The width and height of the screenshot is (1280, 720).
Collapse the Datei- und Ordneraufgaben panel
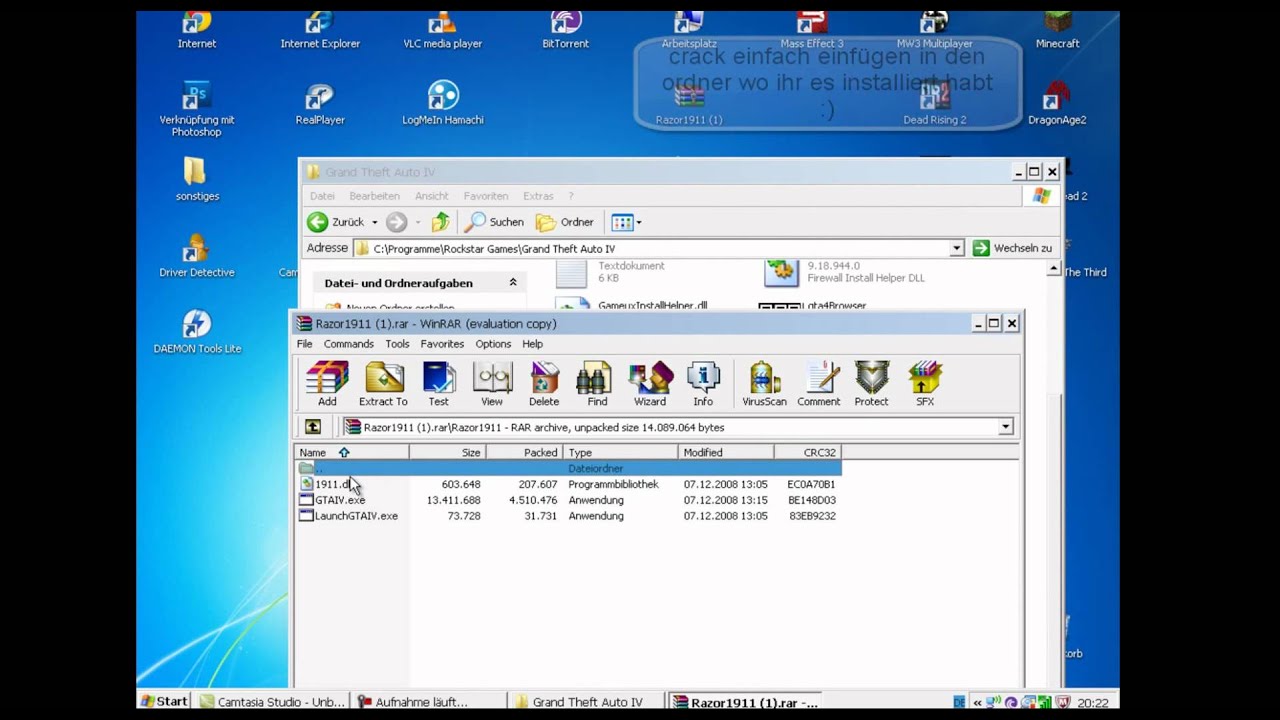click(513, 283)
